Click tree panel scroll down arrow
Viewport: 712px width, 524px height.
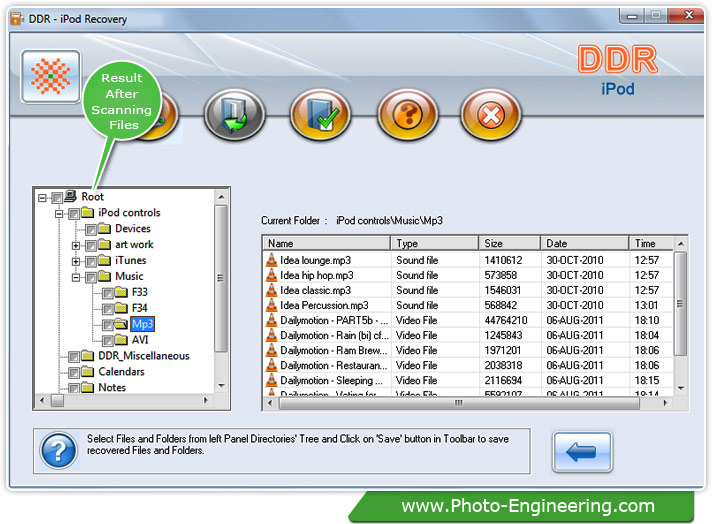point(221,386)
